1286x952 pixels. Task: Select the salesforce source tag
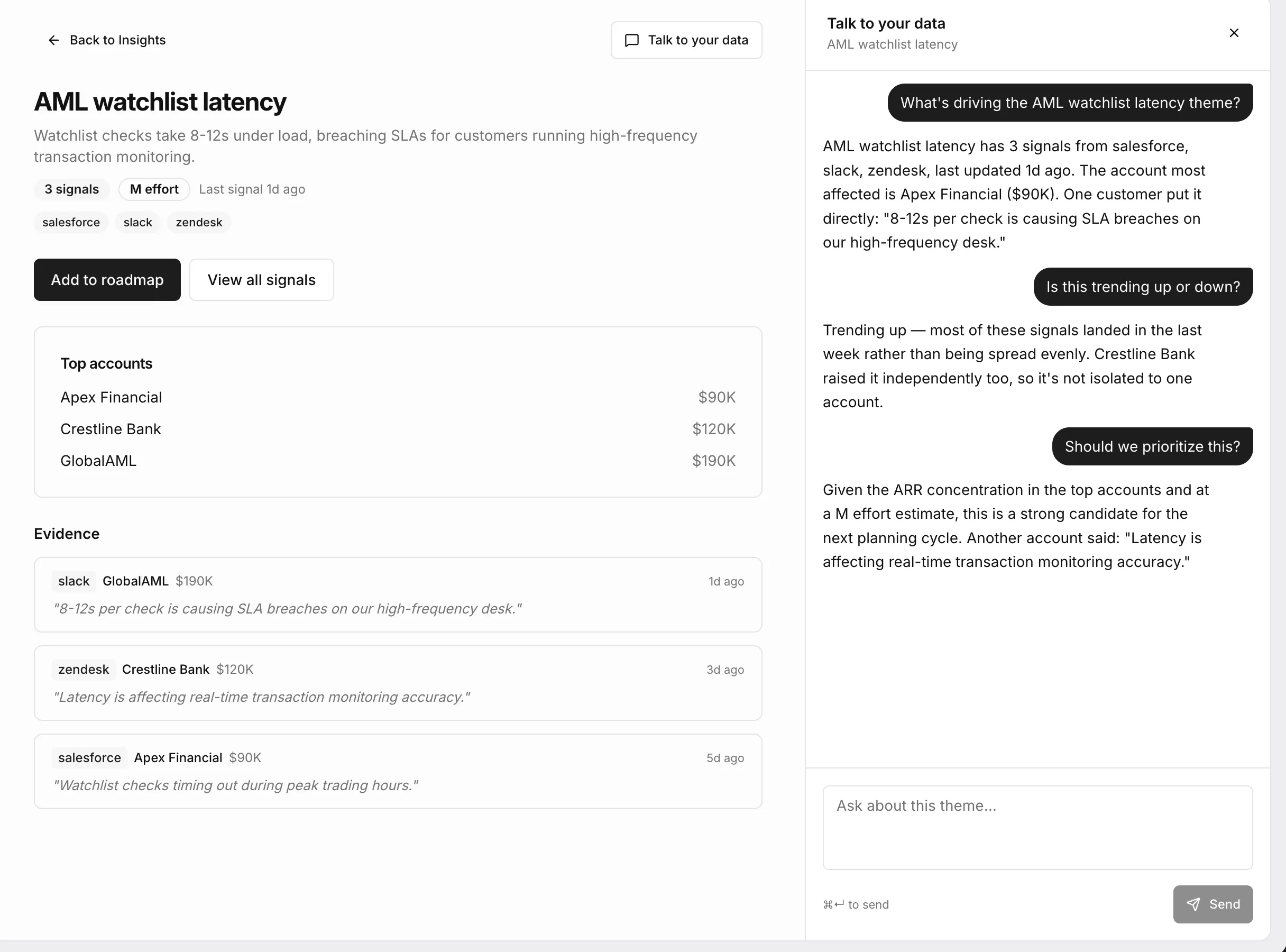pyautogui.click(x=71, y=223)
